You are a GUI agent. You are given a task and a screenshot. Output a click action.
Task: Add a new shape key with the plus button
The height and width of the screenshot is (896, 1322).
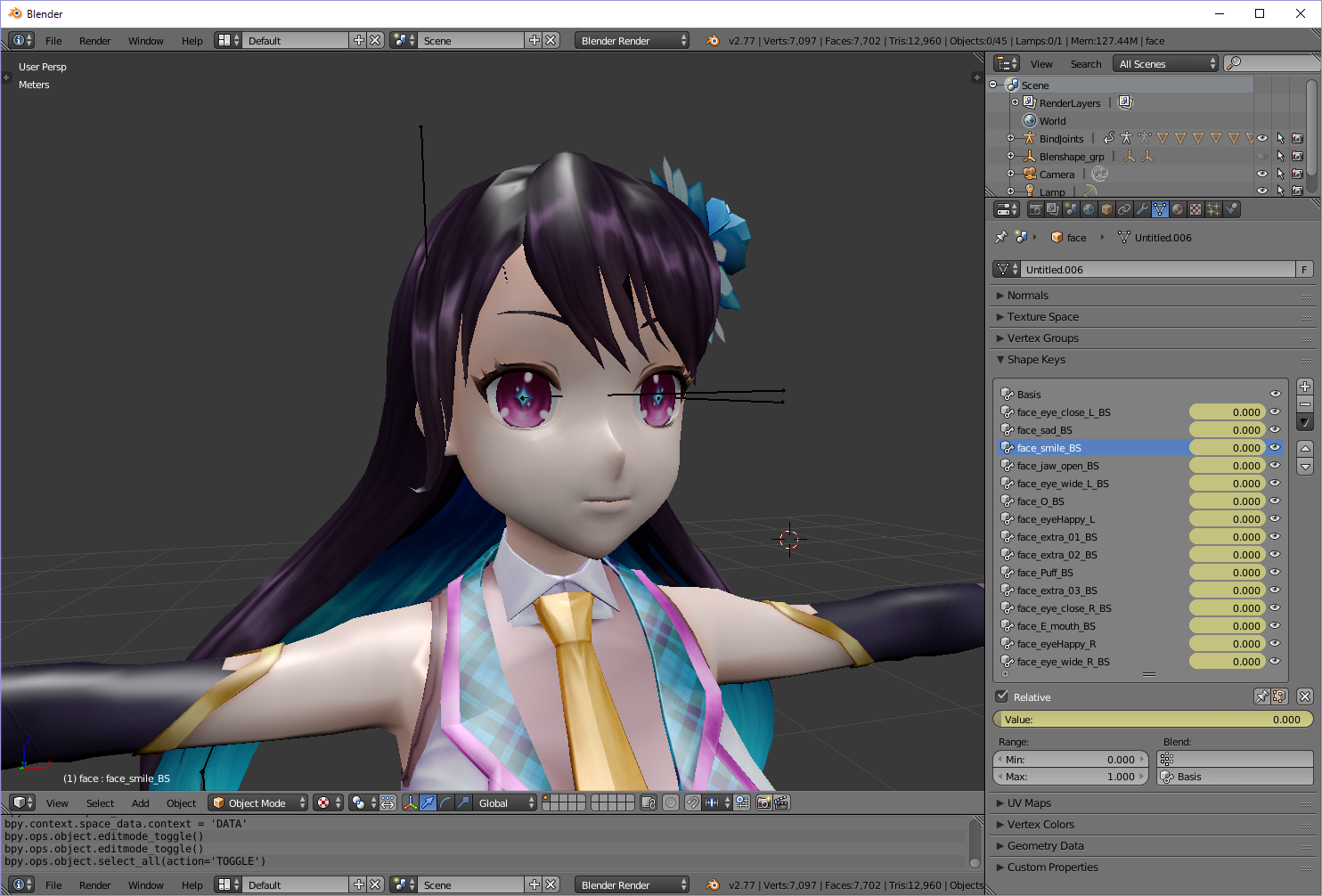click(x=1305, y=387)
